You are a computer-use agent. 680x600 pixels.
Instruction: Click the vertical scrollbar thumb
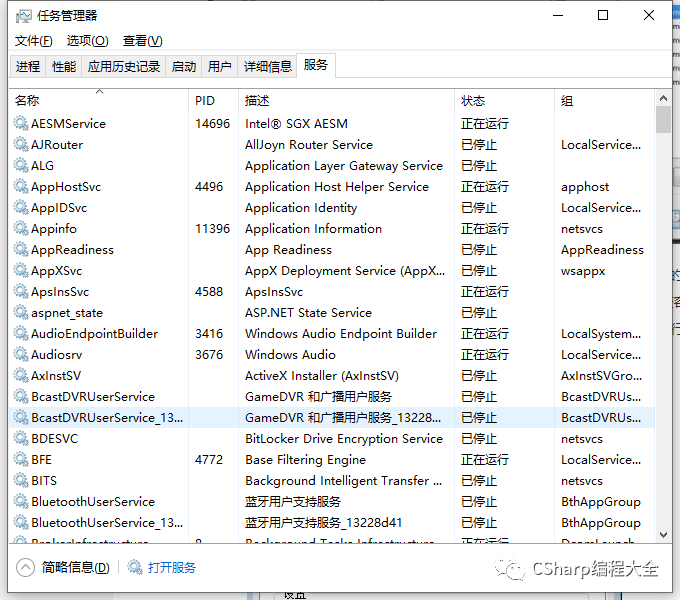663,120
